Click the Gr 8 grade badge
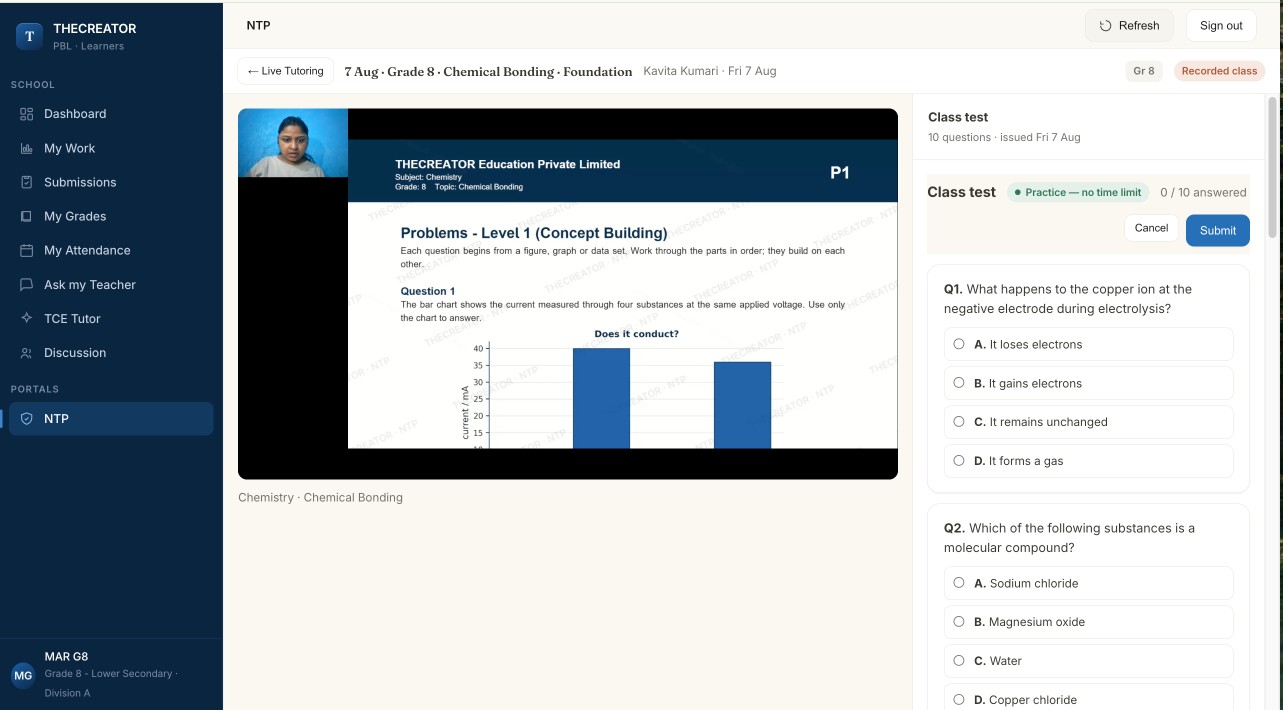Image resolution: width=1283 pixels, height=710 pixels. coord(1144,71)
